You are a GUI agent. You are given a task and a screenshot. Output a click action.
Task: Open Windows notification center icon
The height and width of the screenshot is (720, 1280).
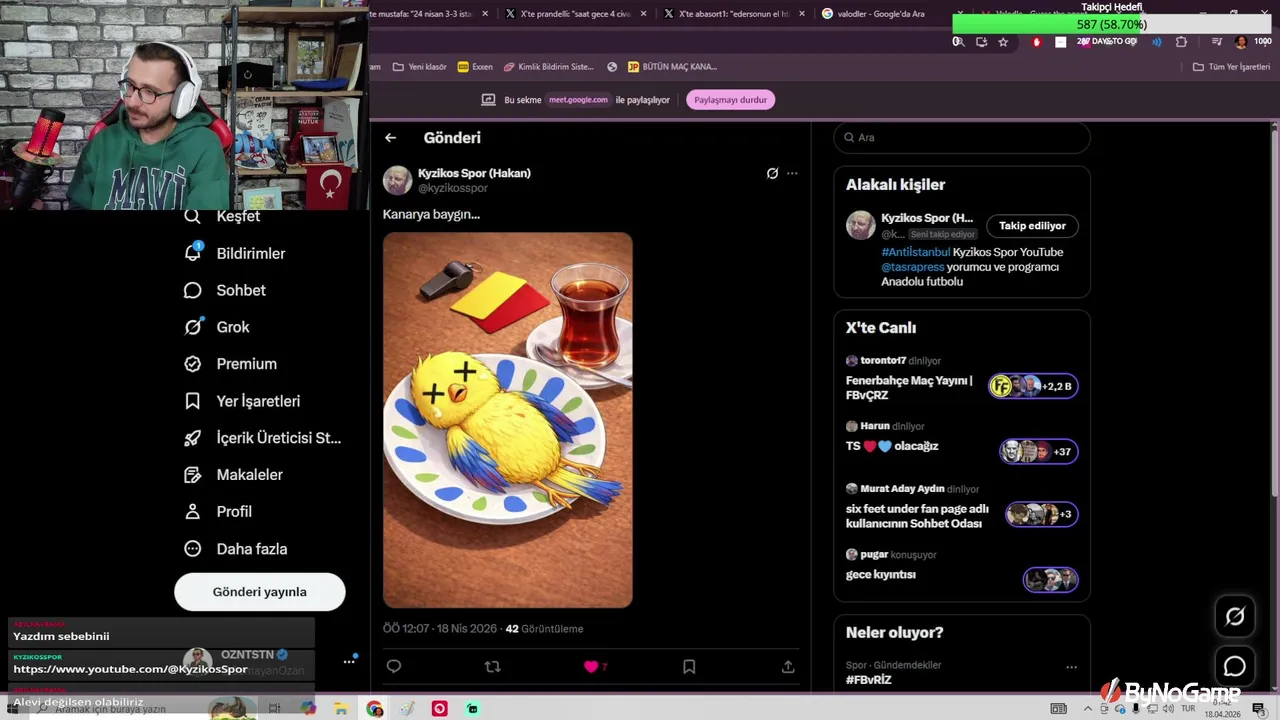pos(1259,709)
